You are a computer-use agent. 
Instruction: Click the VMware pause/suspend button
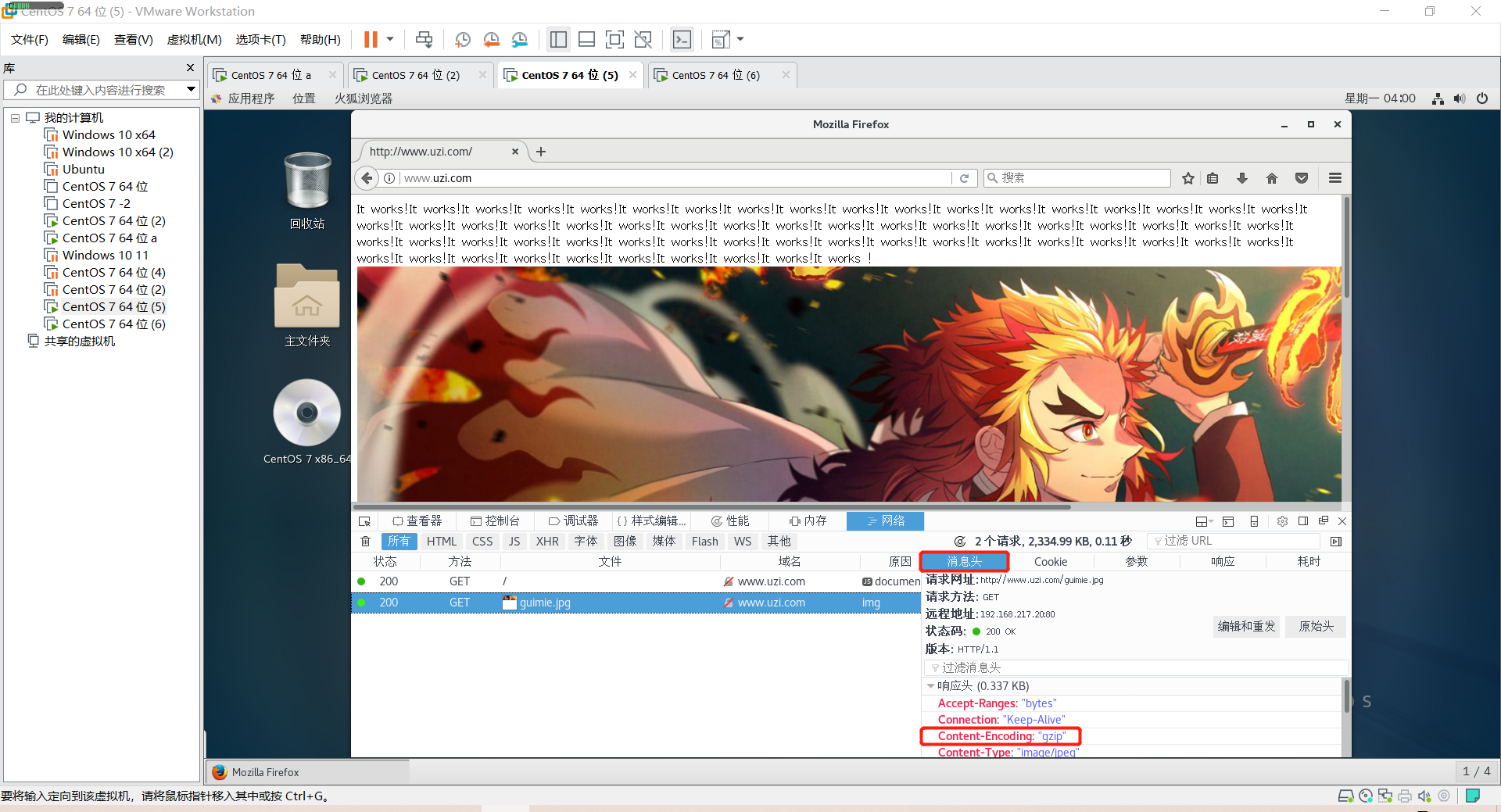[371, 39]
